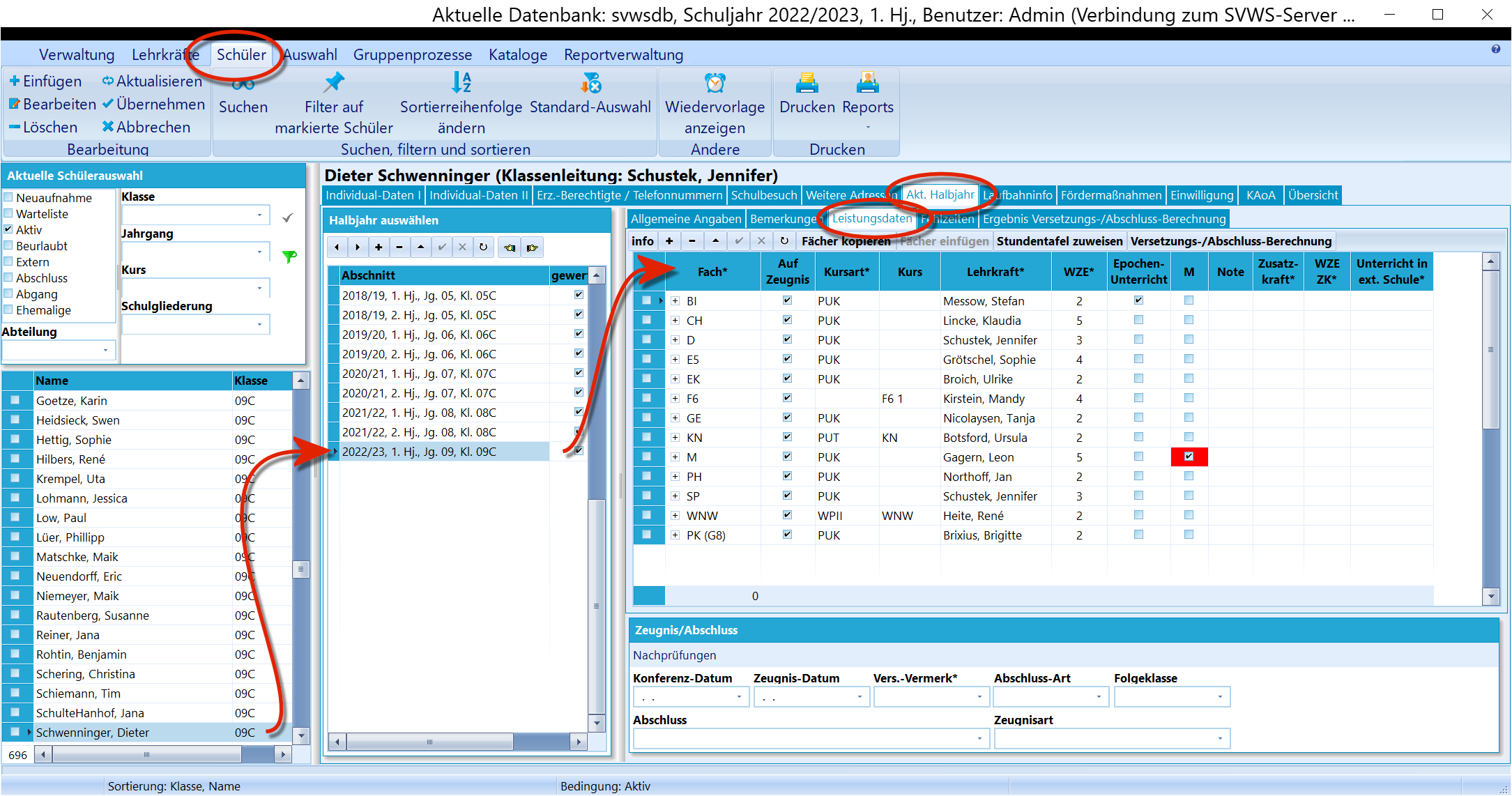Select student Goetze, Karin in list

[x=132, y=401]
